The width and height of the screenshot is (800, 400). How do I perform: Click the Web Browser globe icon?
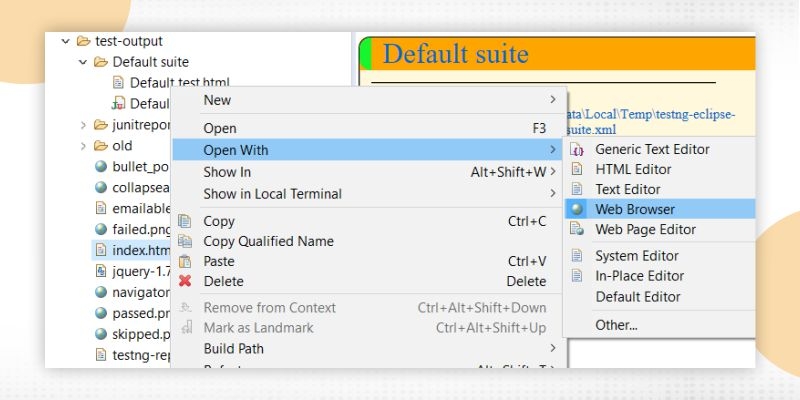(576, 209)
